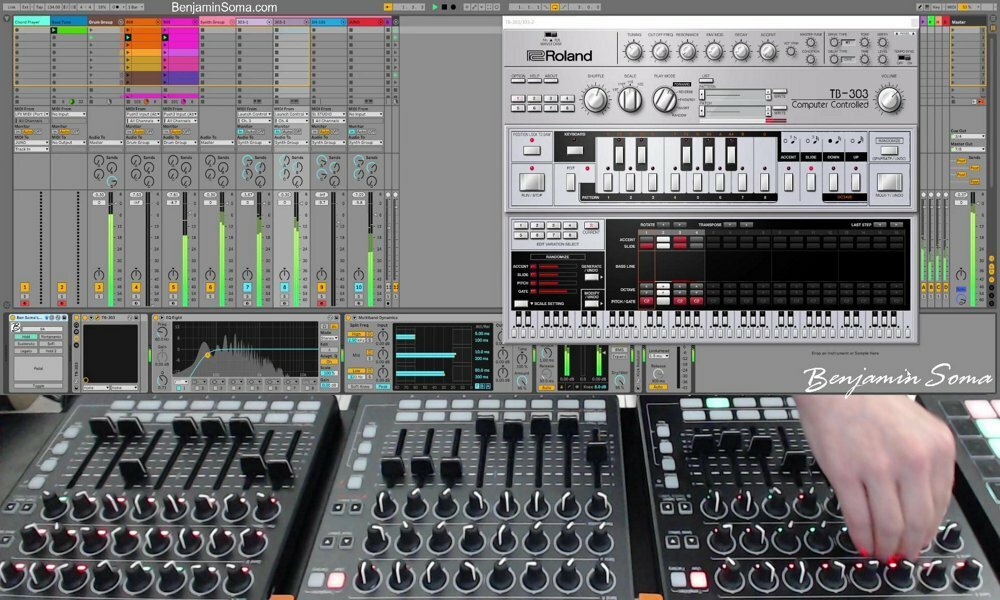Screen dimensions: 1000x600
Task: Click the Slide button on the TB-303 keyboard panel
Action: [811, 182]
